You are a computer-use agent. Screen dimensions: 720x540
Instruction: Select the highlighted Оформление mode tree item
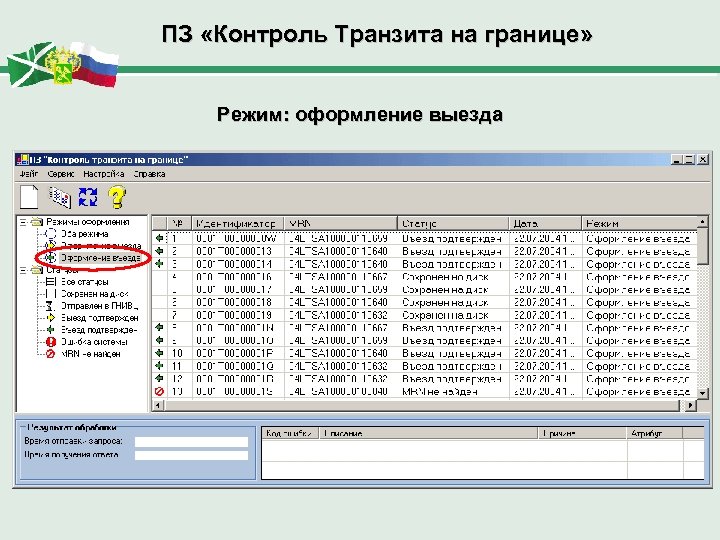pos(101,258)
